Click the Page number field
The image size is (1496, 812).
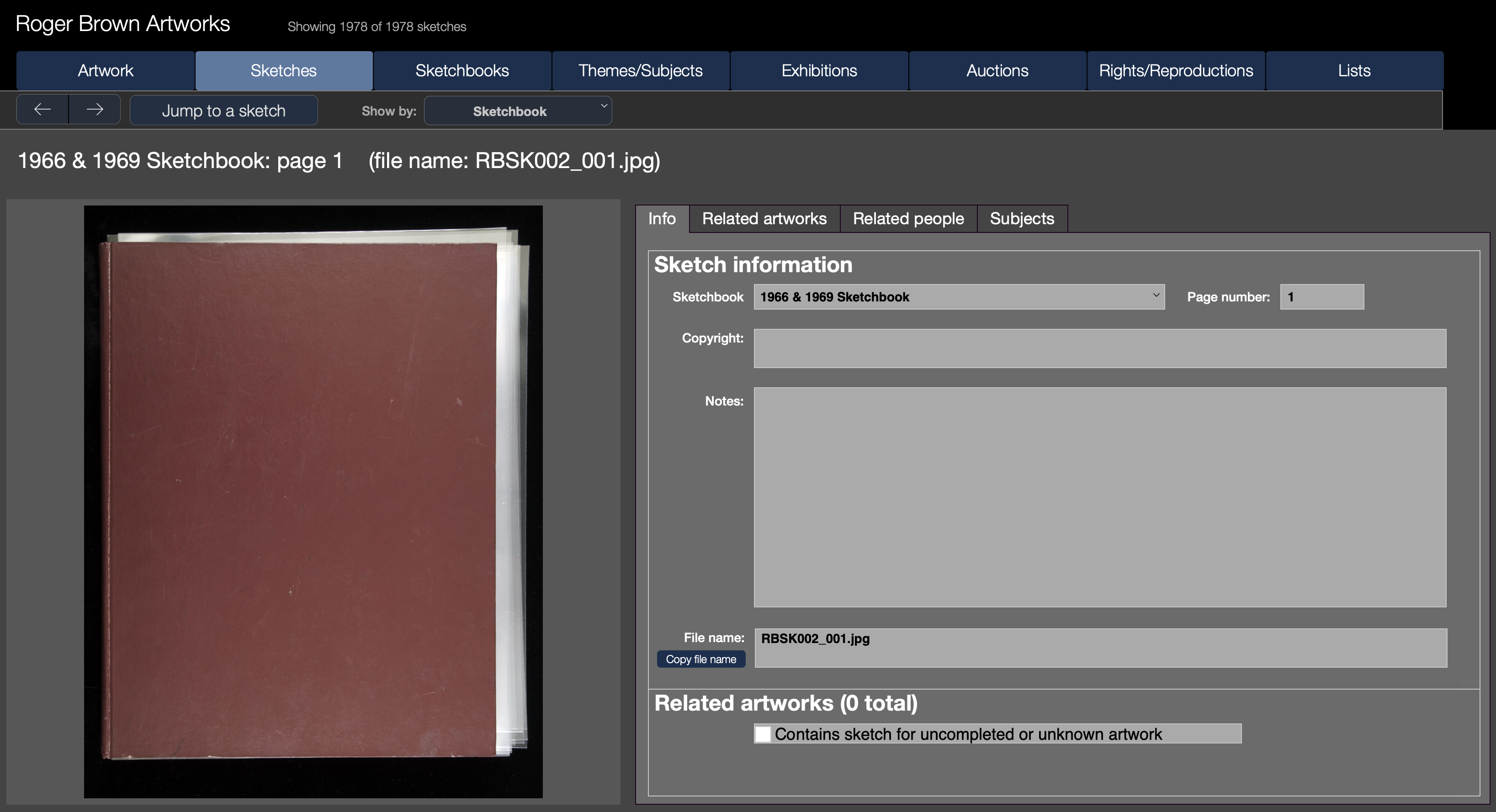(1322, 297)
